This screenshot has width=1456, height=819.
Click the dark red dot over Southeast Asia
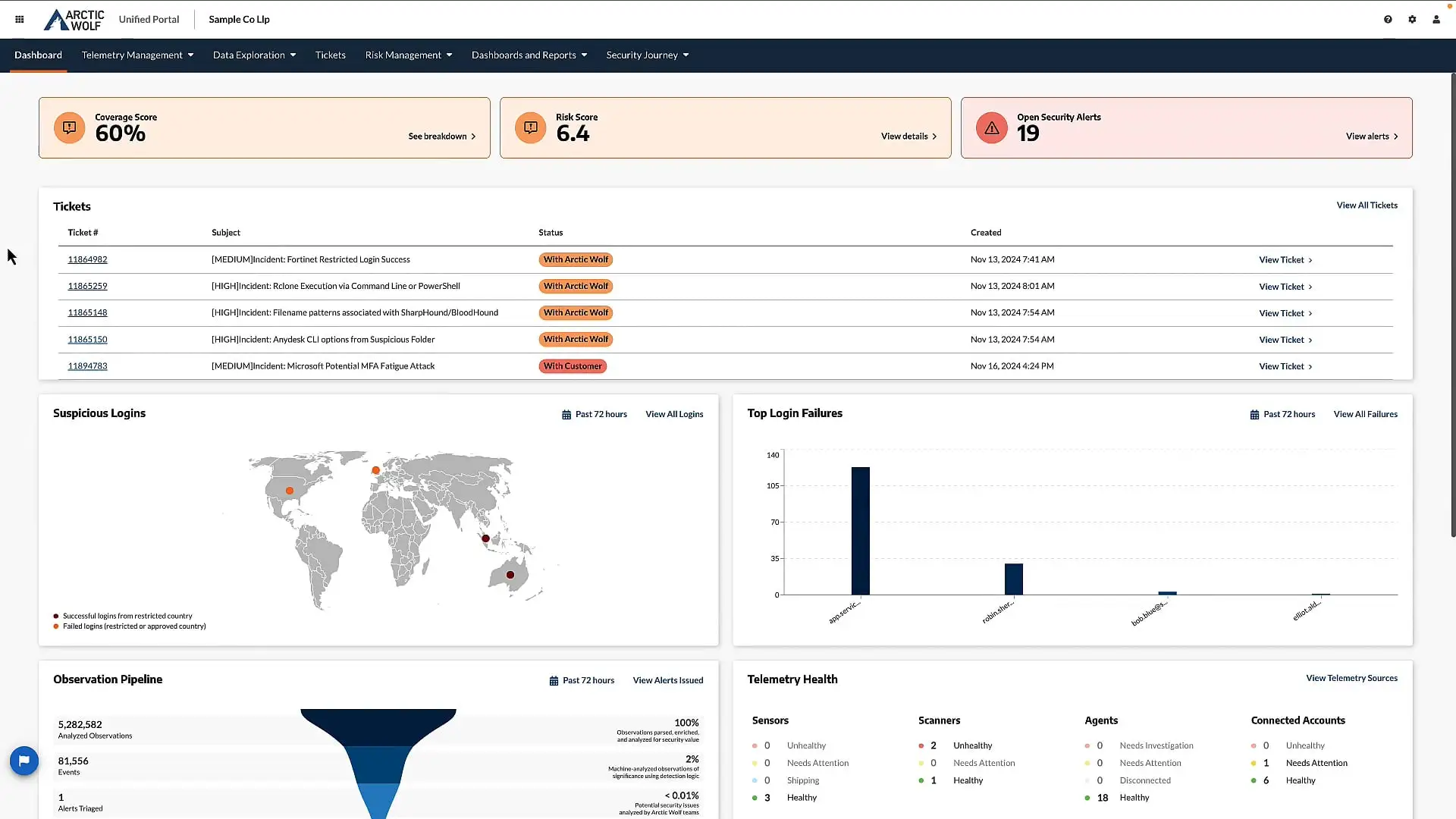click(486, 538)
